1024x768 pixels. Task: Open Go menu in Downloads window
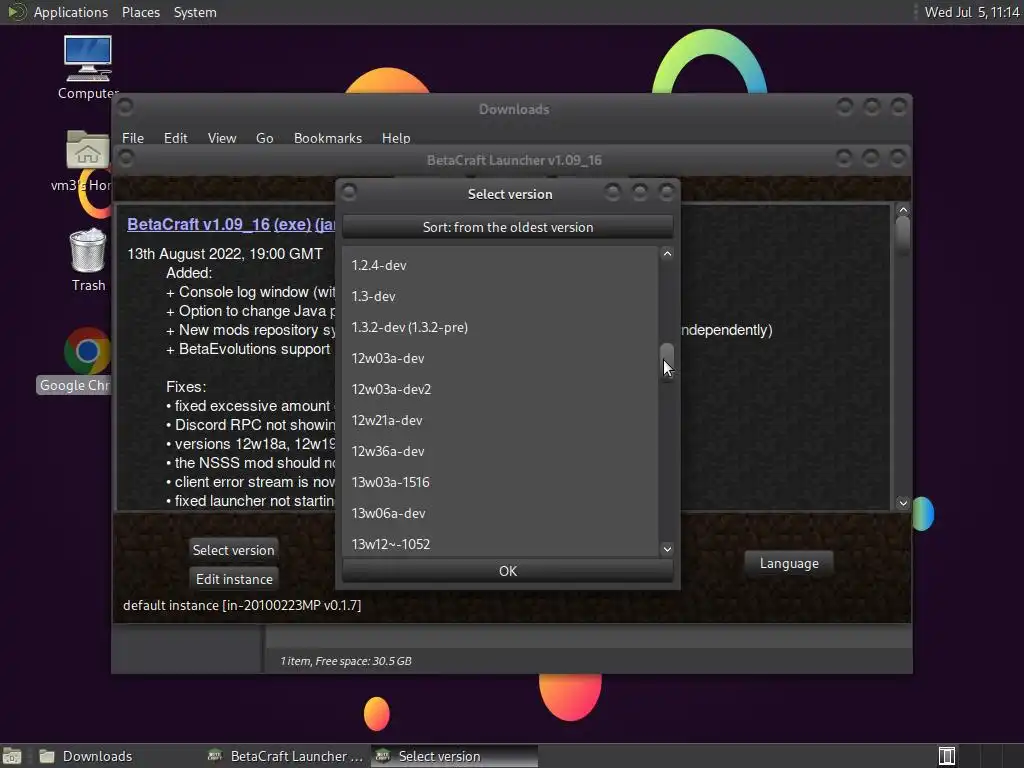tap(264, 138)
